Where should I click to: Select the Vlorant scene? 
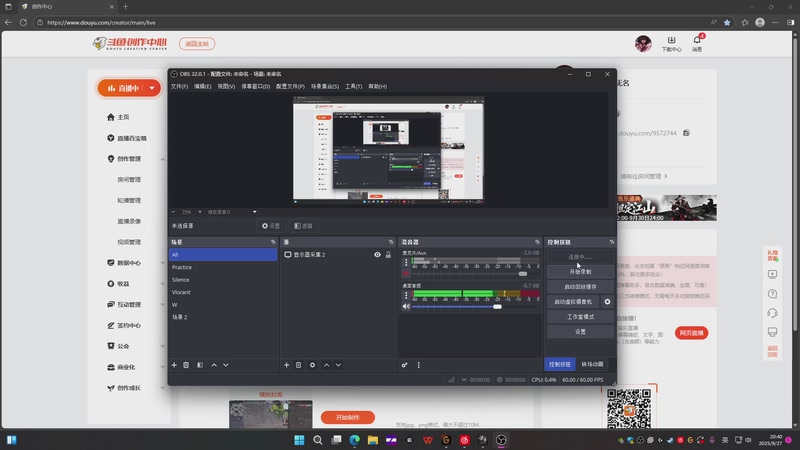click(223, 292)
